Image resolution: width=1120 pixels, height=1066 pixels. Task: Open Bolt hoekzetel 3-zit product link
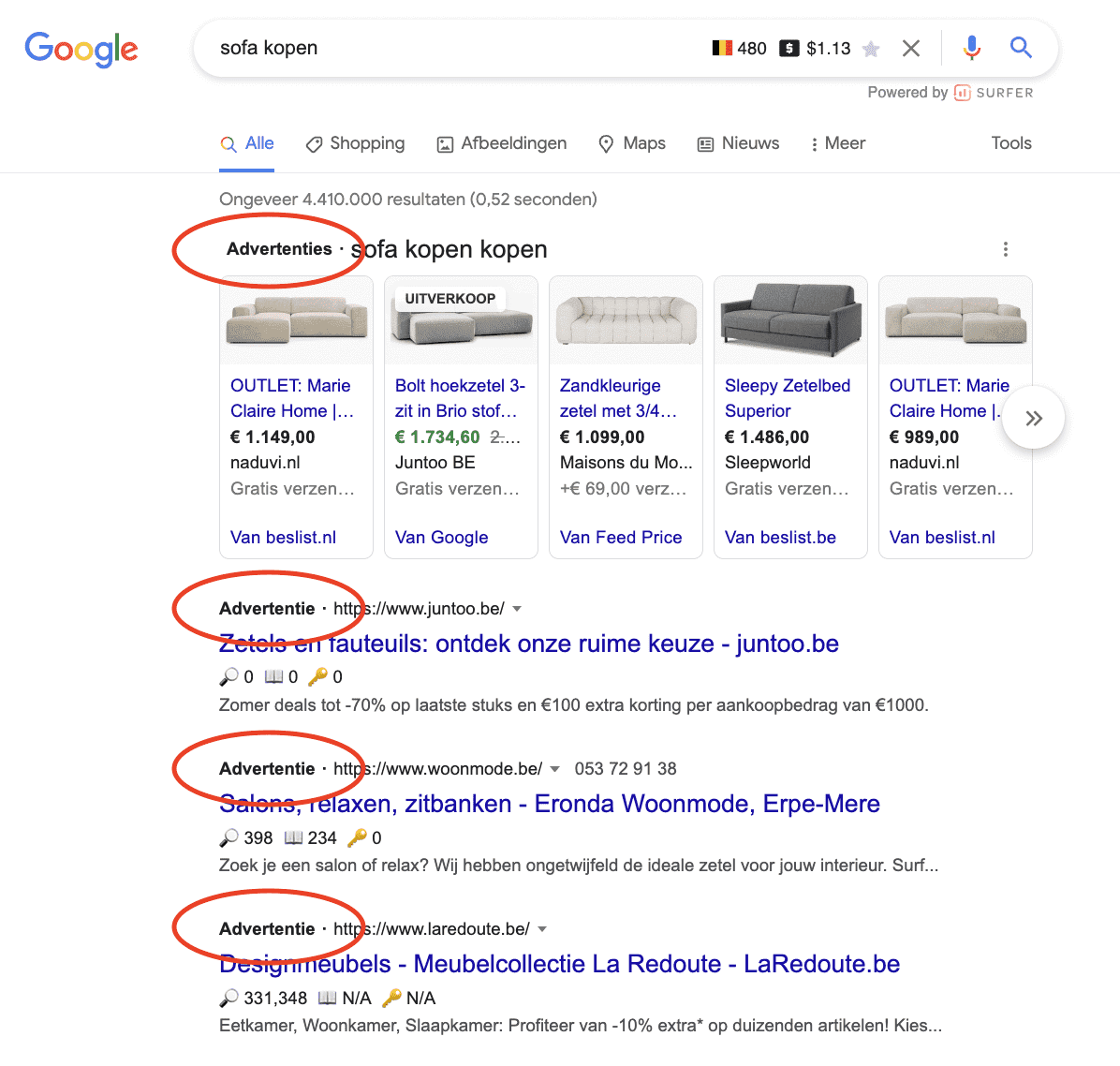pos(460,399)
